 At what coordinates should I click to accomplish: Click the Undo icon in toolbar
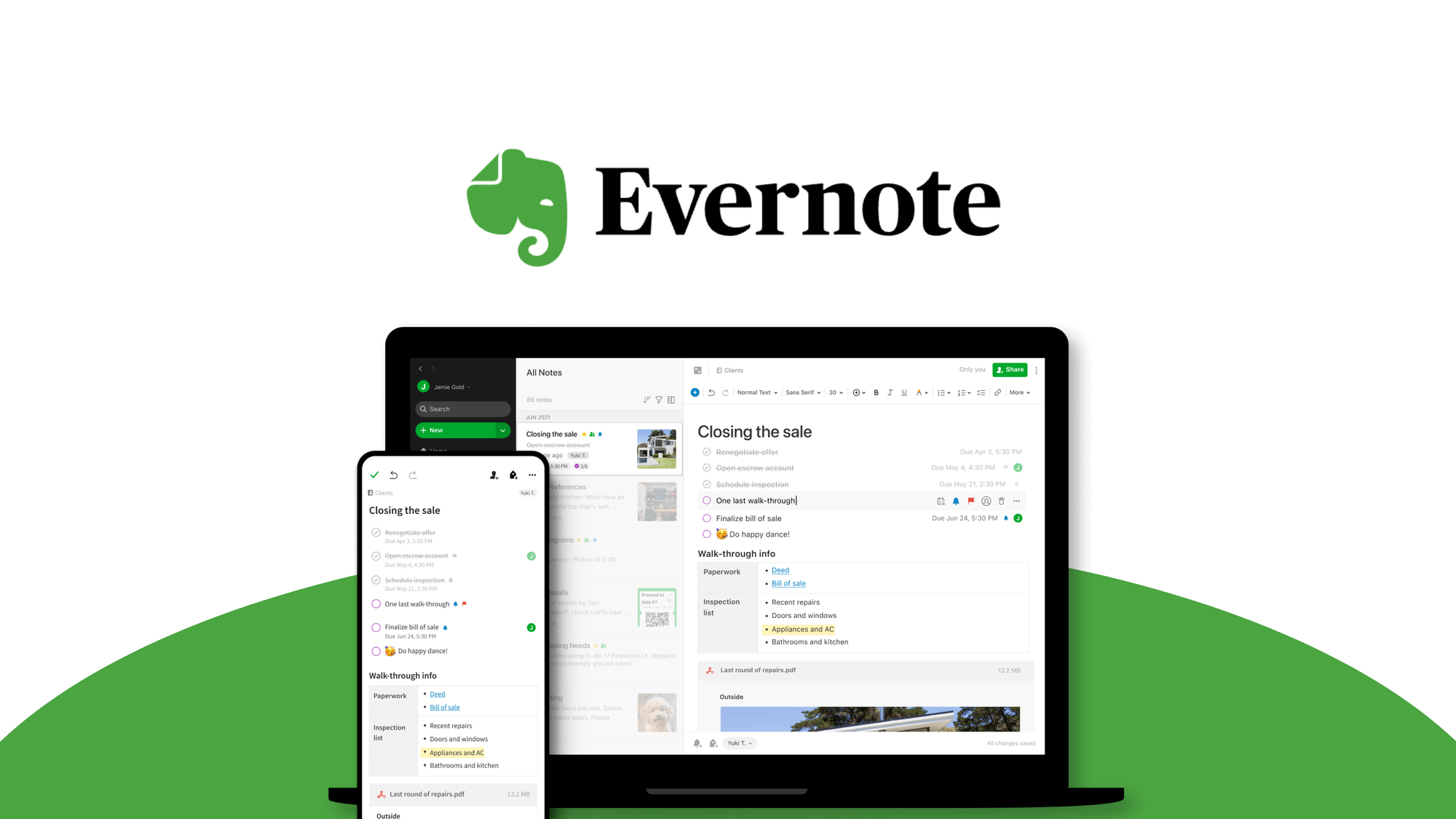pos(711,392)
